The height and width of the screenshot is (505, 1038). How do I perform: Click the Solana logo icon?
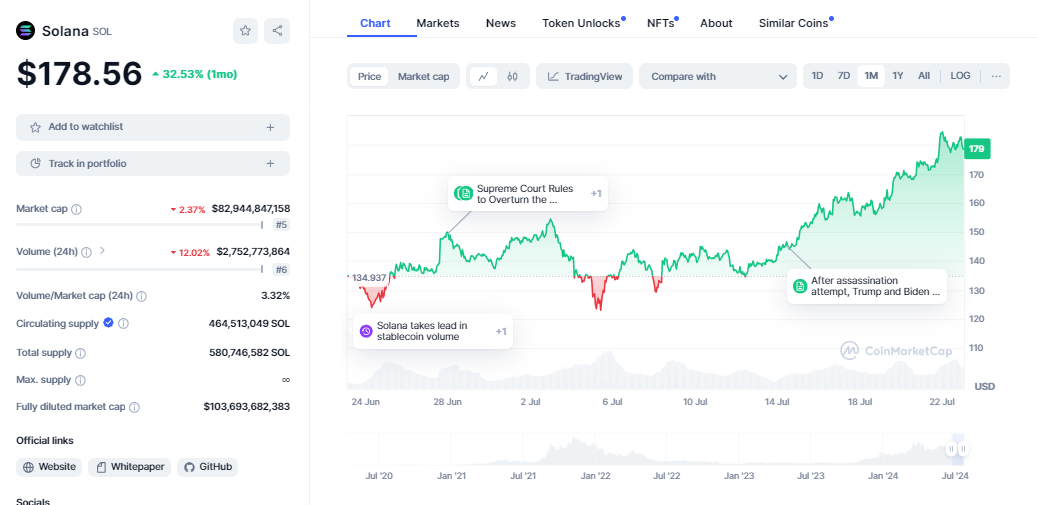[25, 30]
